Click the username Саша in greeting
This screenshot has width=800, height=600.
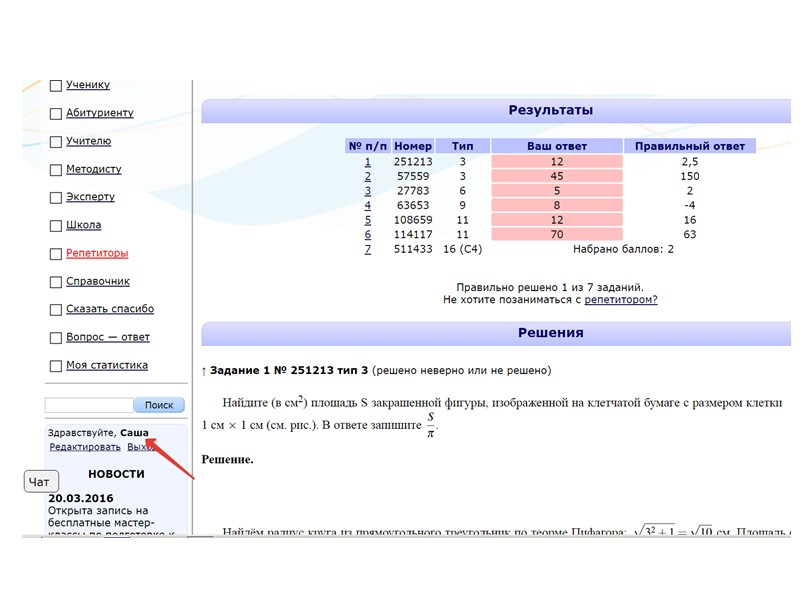point(134,433)
